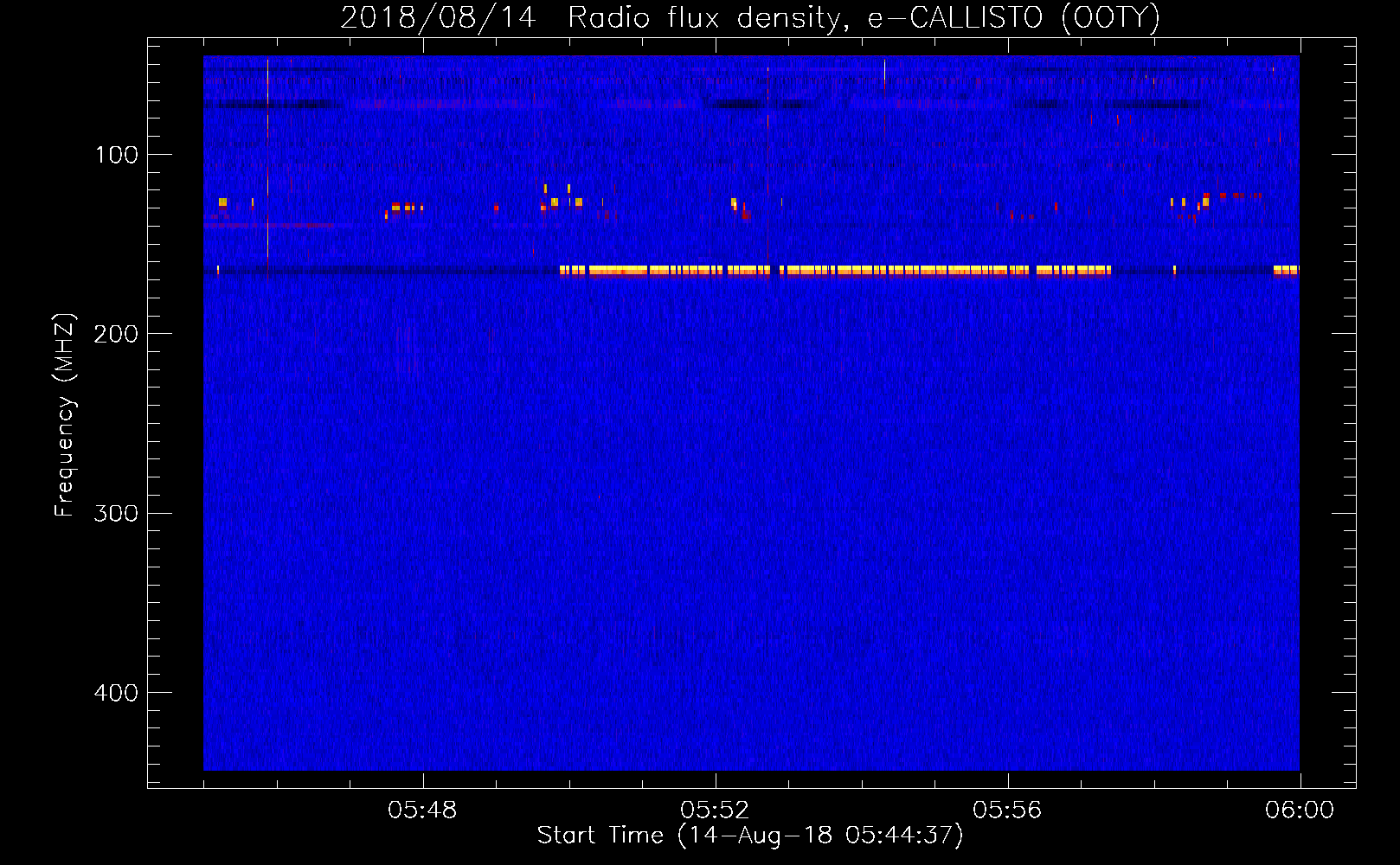Click the 05:48 time tick label

[x=422, y=811]
